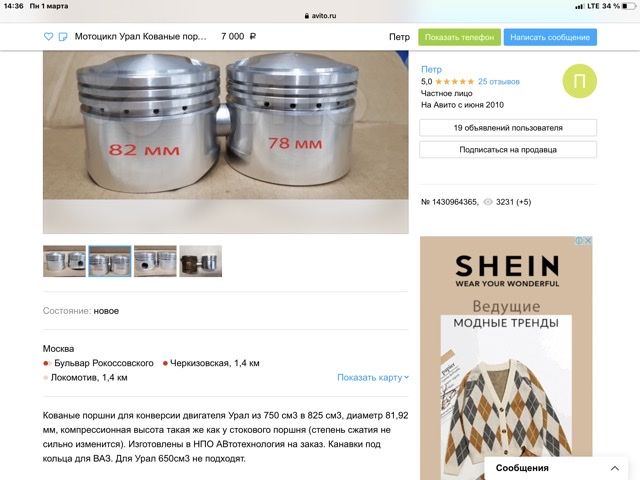Select first piston photo thumbnail
This screenshot has width=640, height=480.
click(64, 261)
